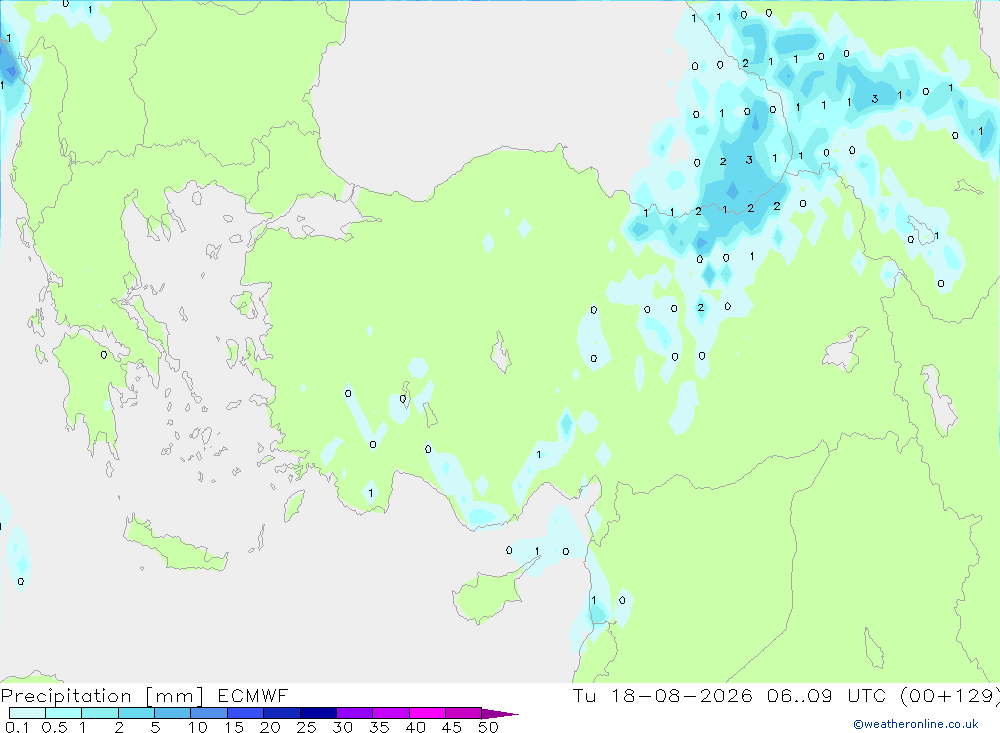Click the 25–30 mm navy legend swatch

point(318,713)
